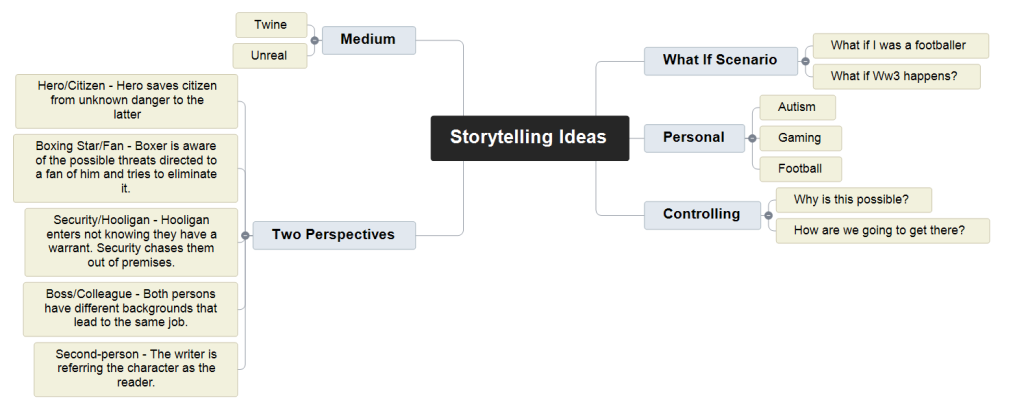The height and width of the screenshot is (407, 1024).
Task: Select the Personal topic node
Action: [694, 138]
